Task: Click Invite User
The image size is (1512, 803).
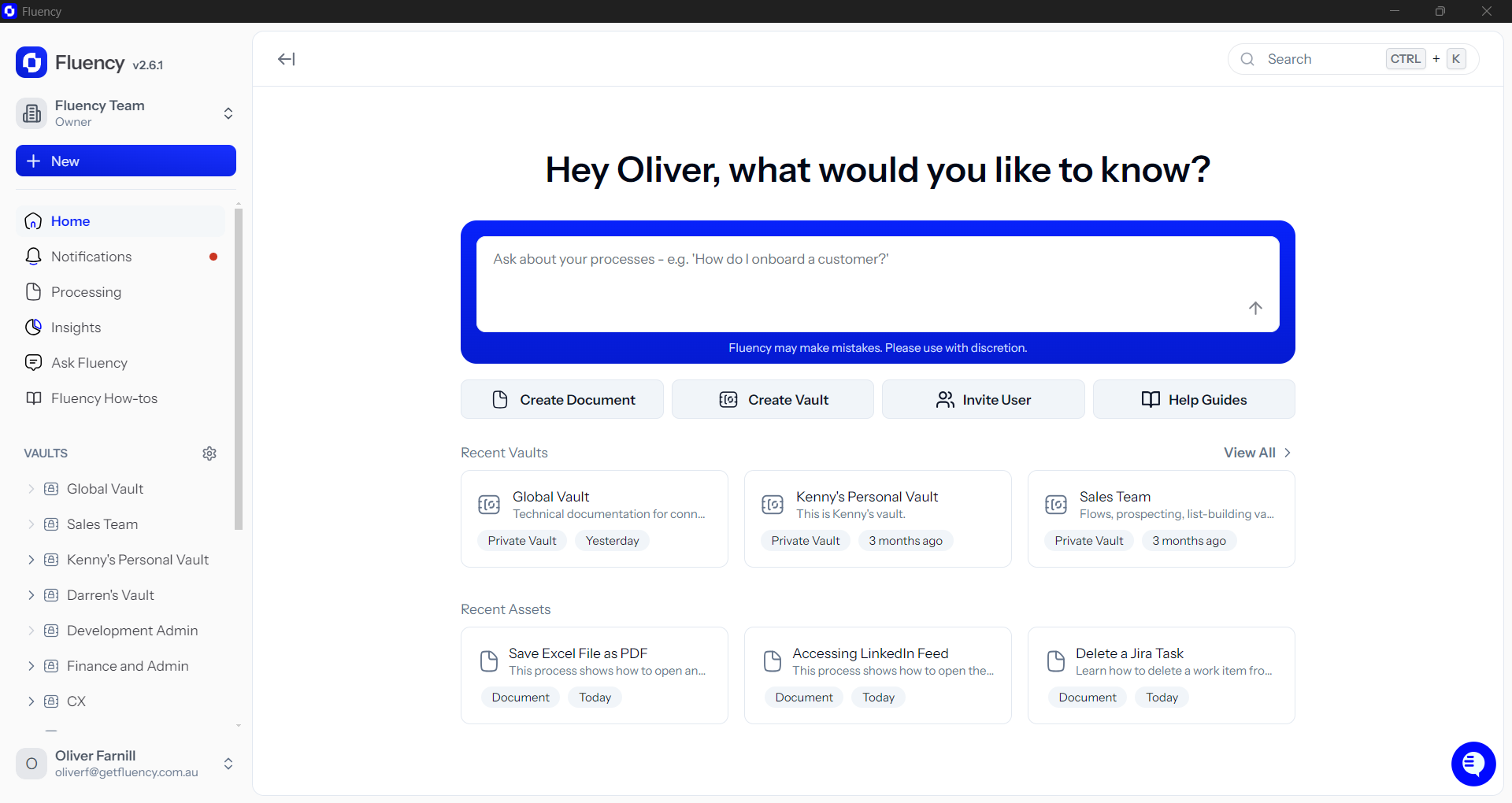Action: tap(984, 399)
